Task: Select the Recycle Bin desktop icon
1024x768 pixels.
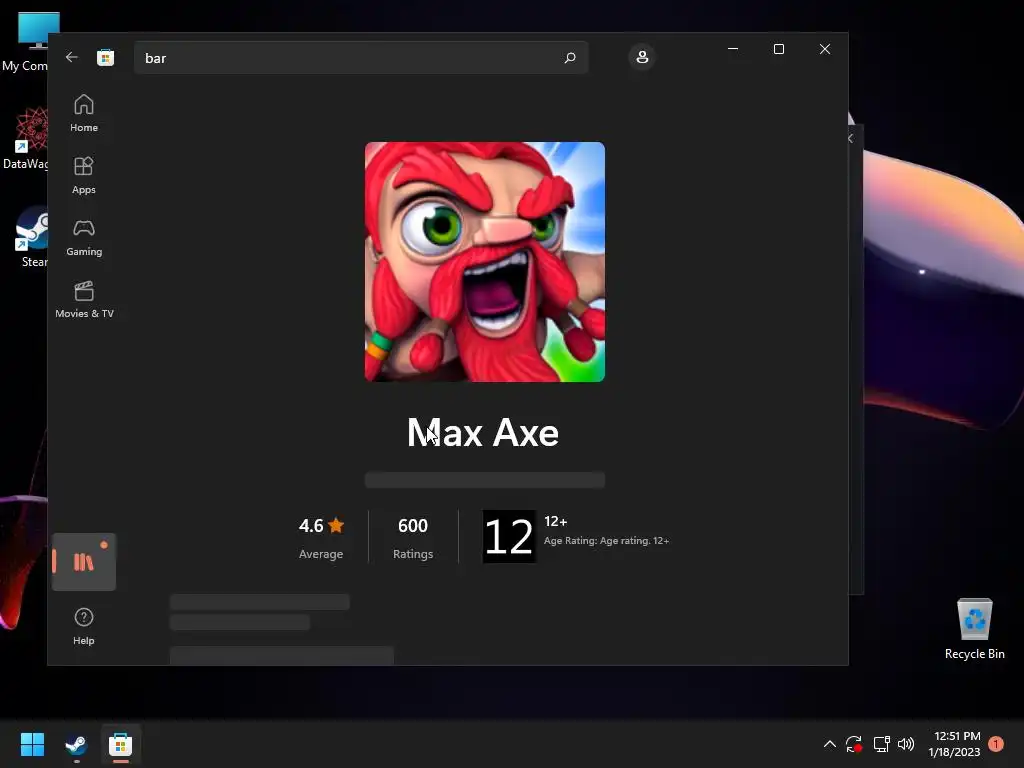Action: pos(974,628)
